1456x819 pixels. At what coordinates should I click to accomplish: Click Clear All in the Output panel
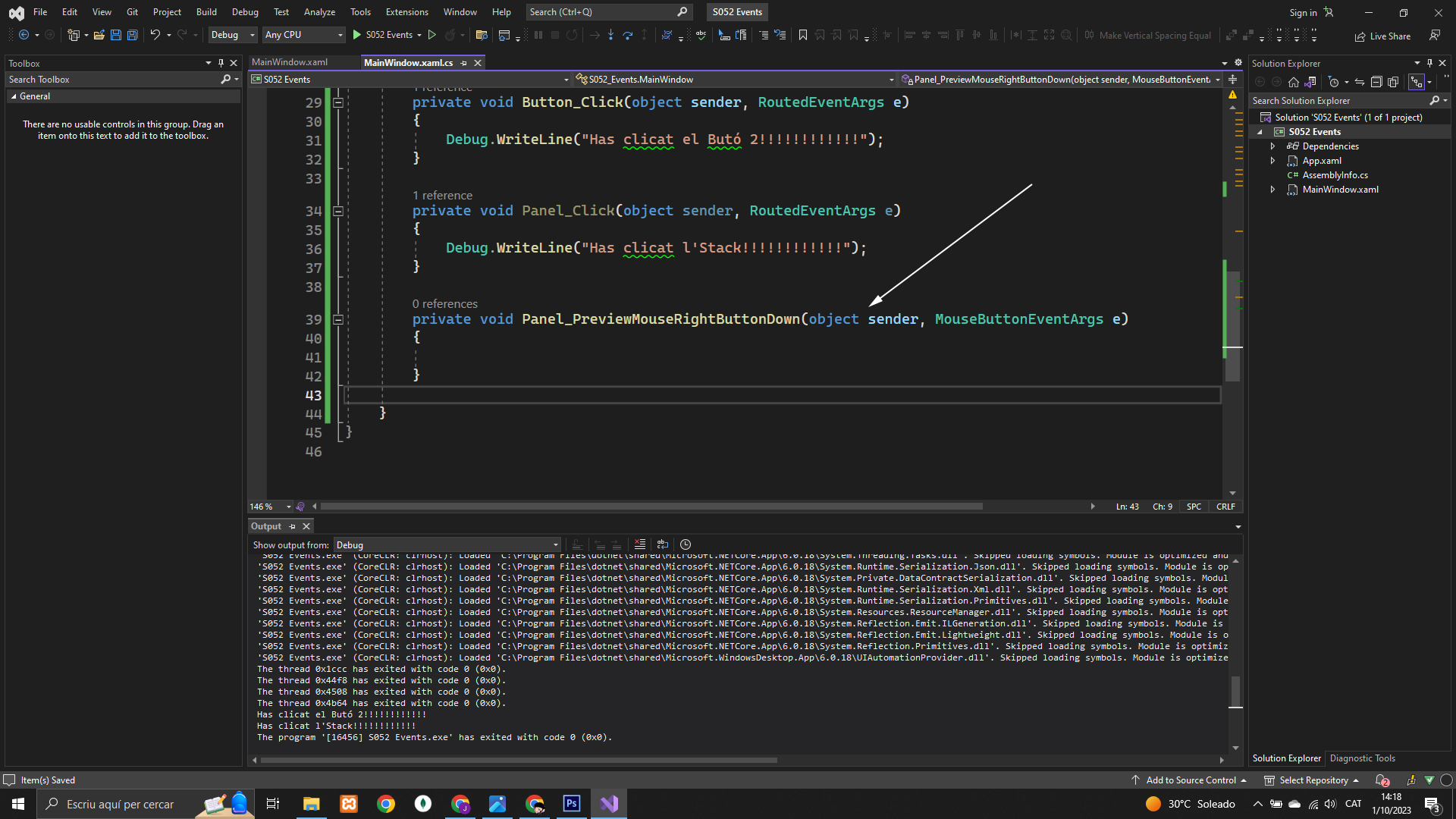(639, 544)
